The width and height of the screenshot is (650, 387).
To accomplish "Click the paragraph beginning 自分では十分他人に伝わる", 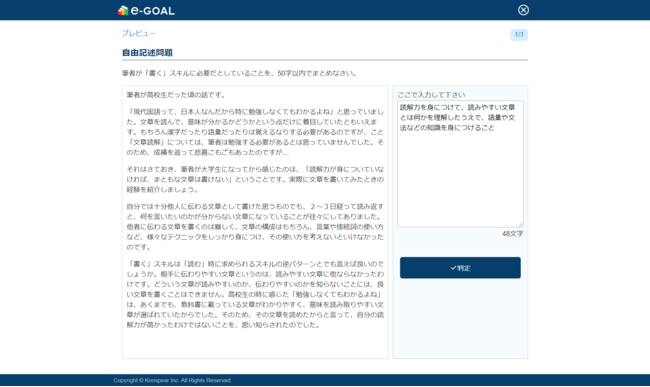I will (x=255, y=226).
